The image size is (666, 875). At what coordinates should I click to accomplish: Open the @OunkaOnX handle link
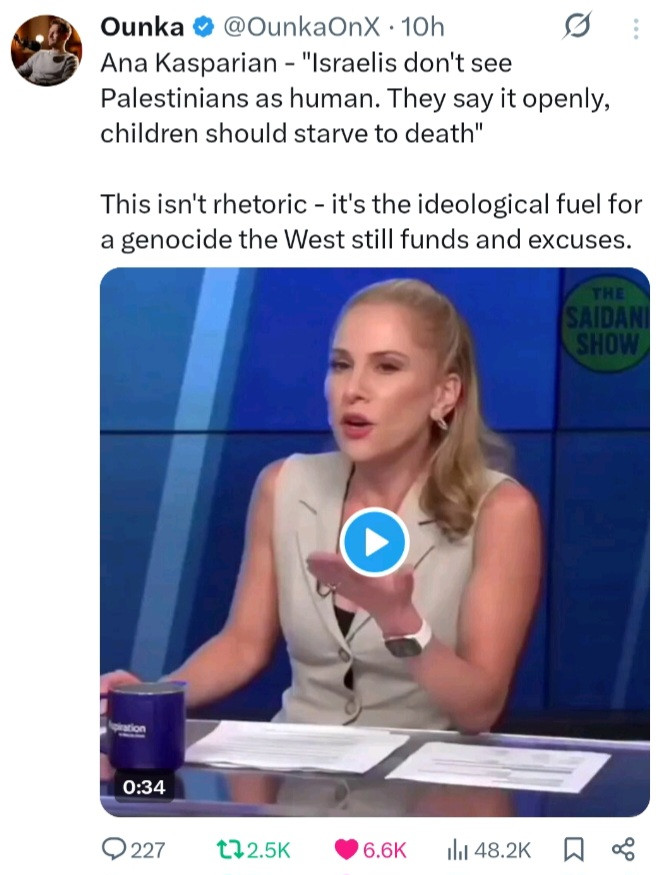point(301,27)
